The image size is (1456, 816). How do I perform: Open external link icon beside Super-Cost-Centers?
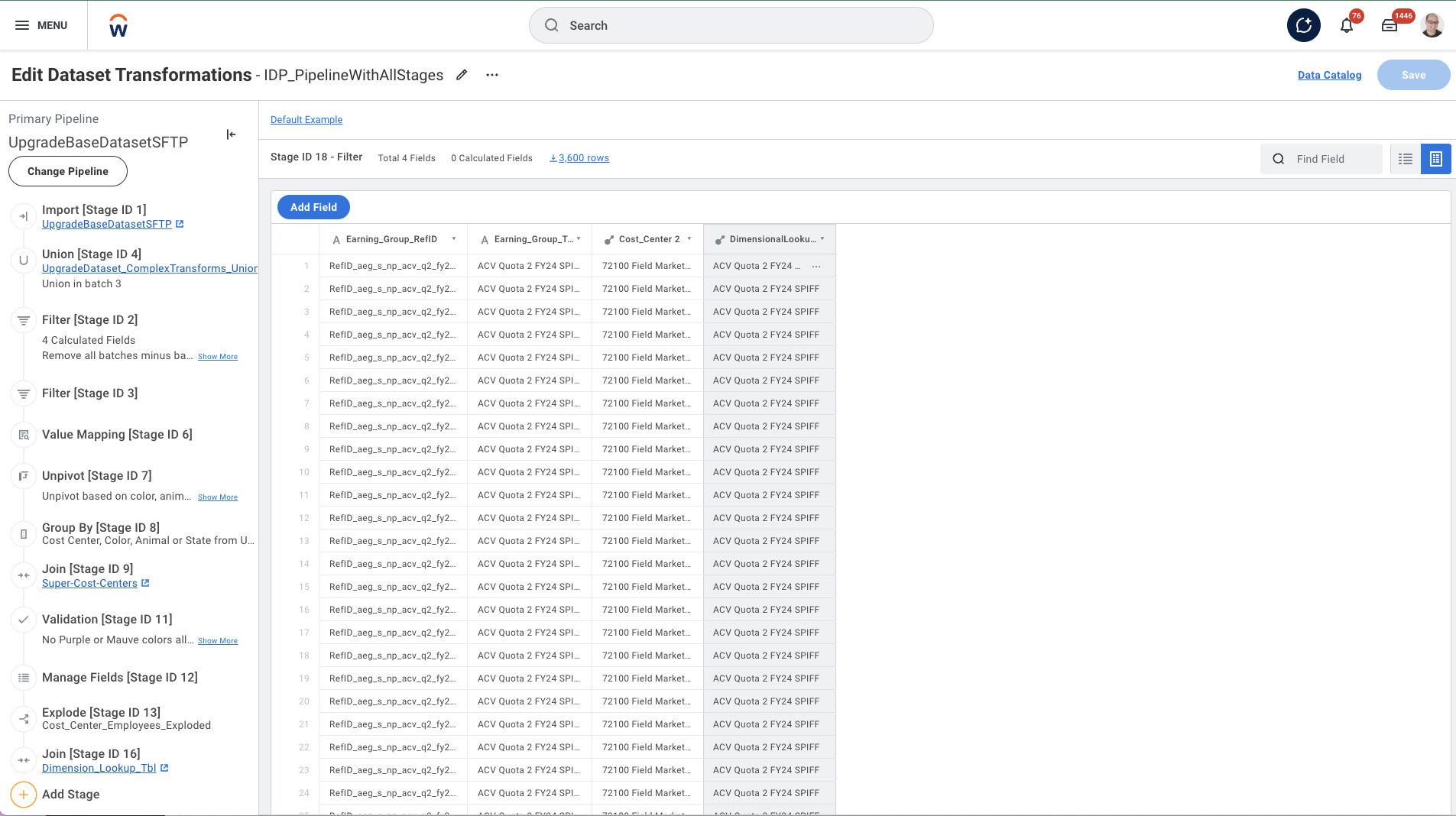145,583
